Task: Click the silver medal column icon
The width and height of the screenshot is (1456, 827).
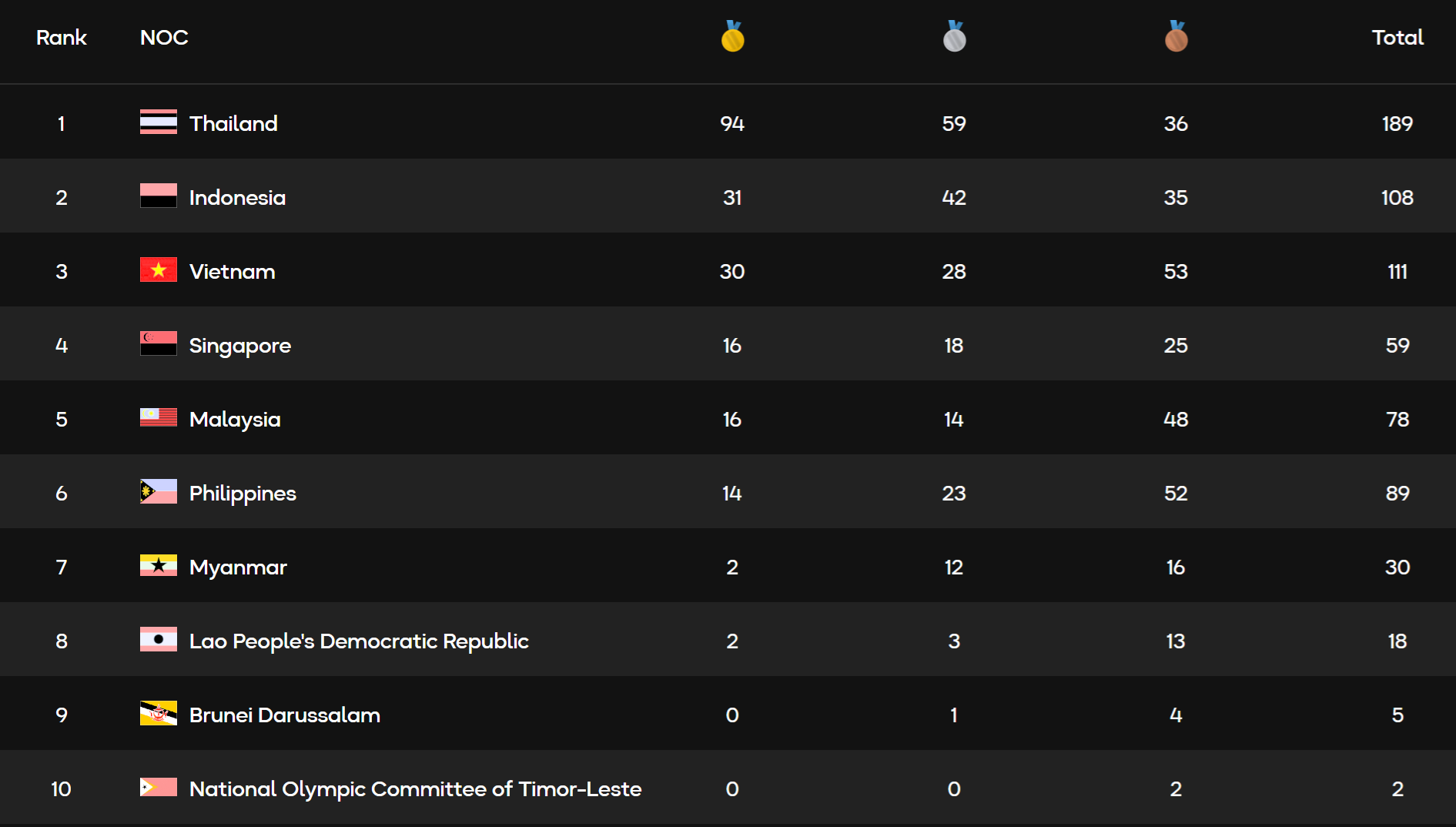Action: 954,37
